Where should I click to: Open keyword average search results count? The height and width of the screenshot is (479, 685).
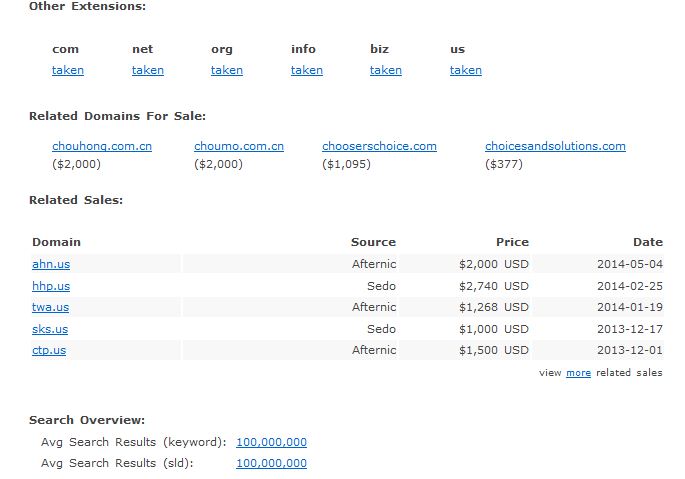(271, 442)
